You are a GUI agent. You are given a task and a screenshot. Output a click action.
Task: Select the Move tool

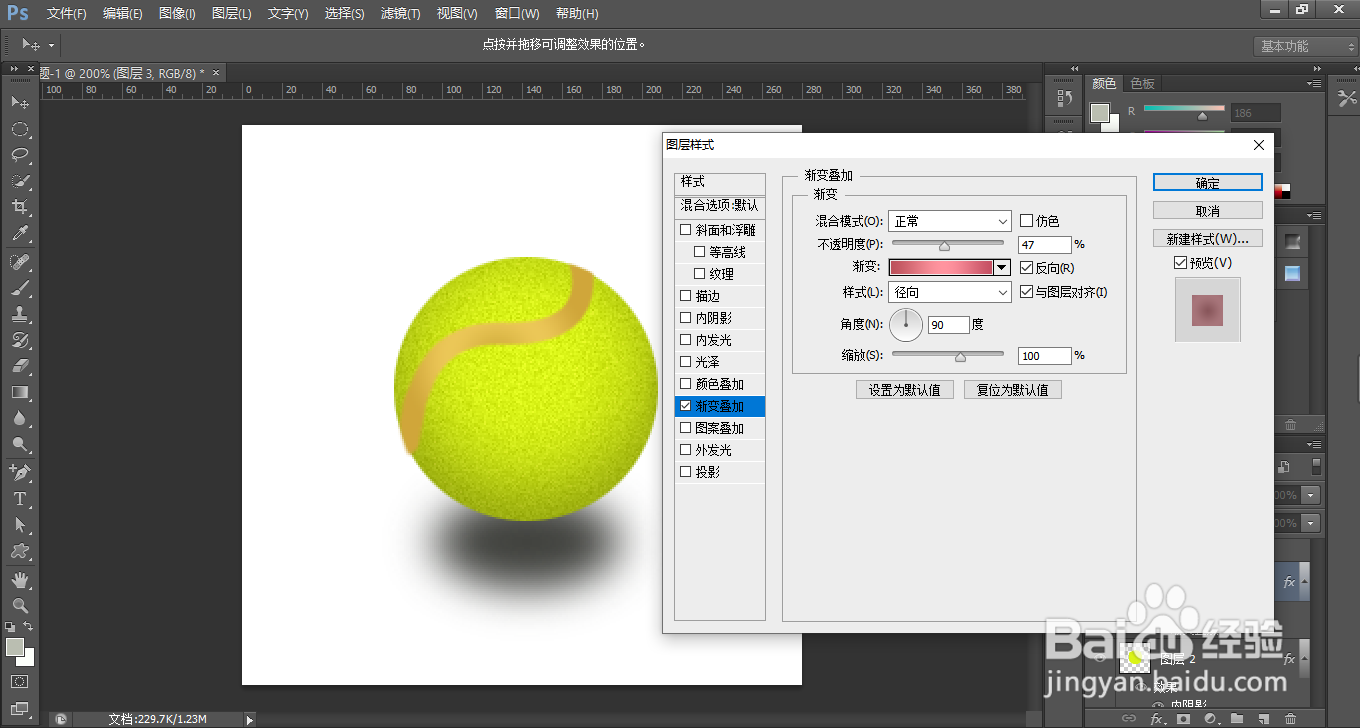click(19, 103)
